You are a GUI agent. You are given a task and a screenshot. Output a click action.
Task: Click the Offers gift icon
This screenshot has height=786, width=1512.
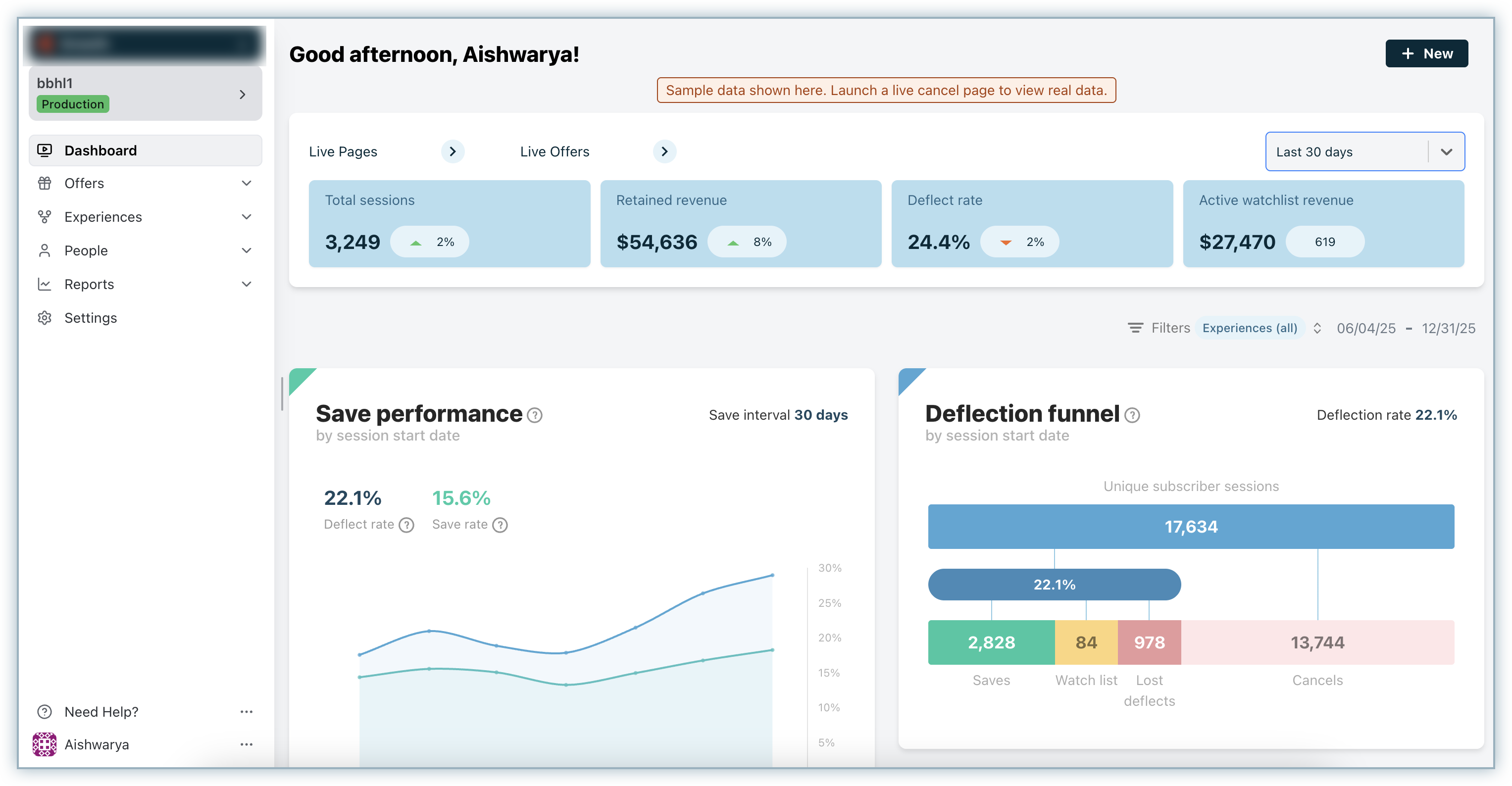point(45,183)
